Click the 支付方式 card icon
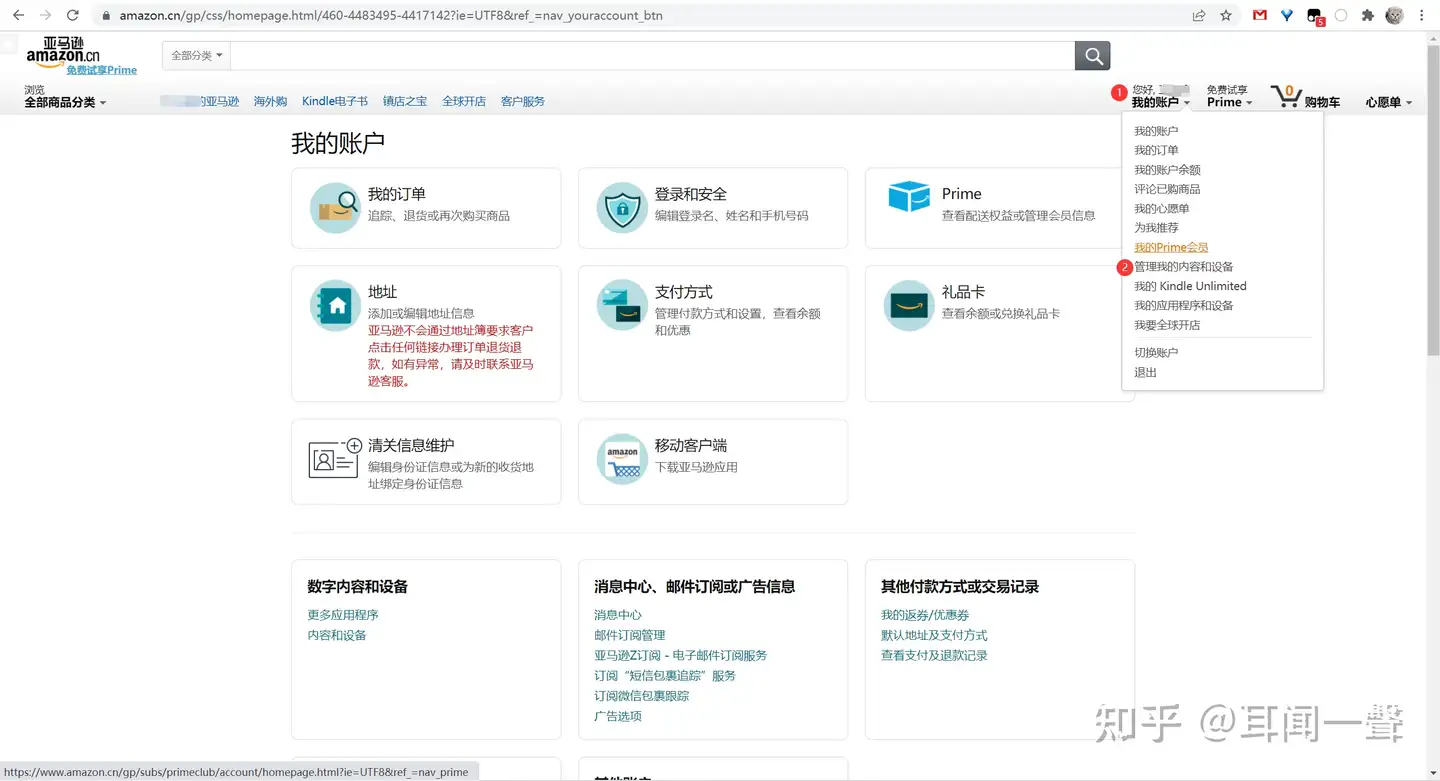The height and width of the screenshot is (781, 1440). (621, 305)
